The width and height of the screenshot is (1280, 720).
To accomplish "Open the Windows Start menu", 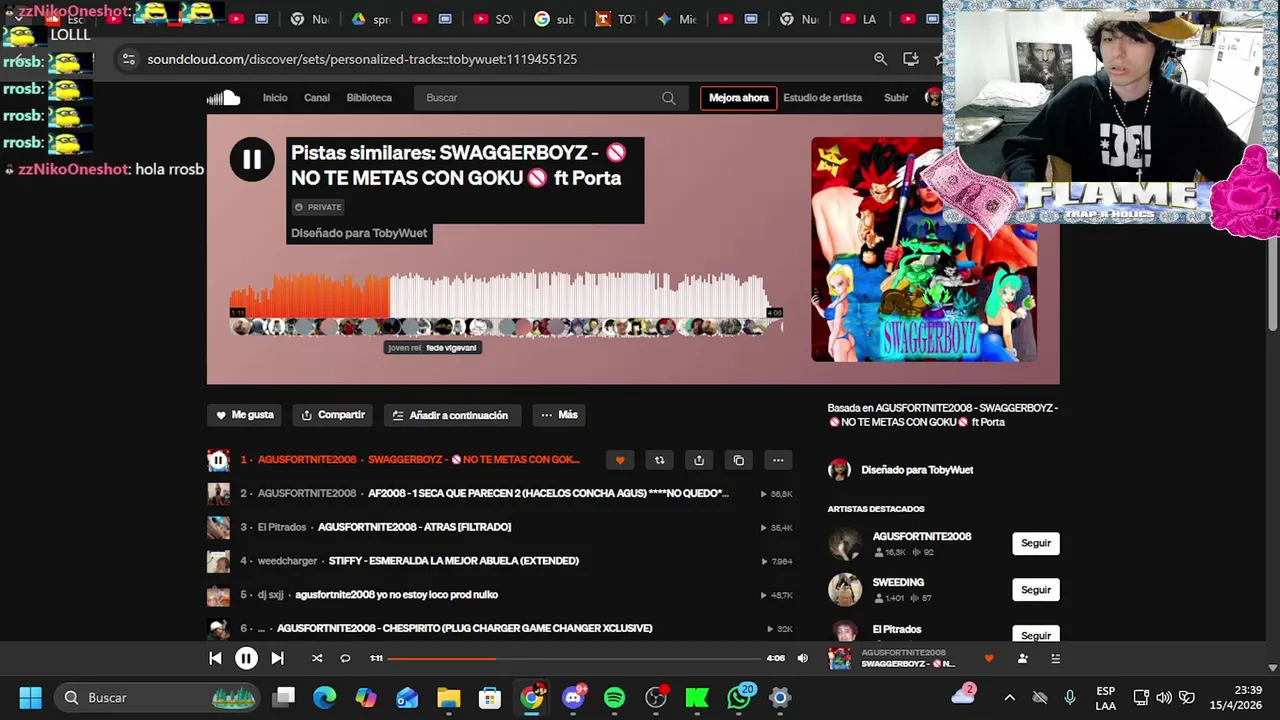I will (30, 697).
